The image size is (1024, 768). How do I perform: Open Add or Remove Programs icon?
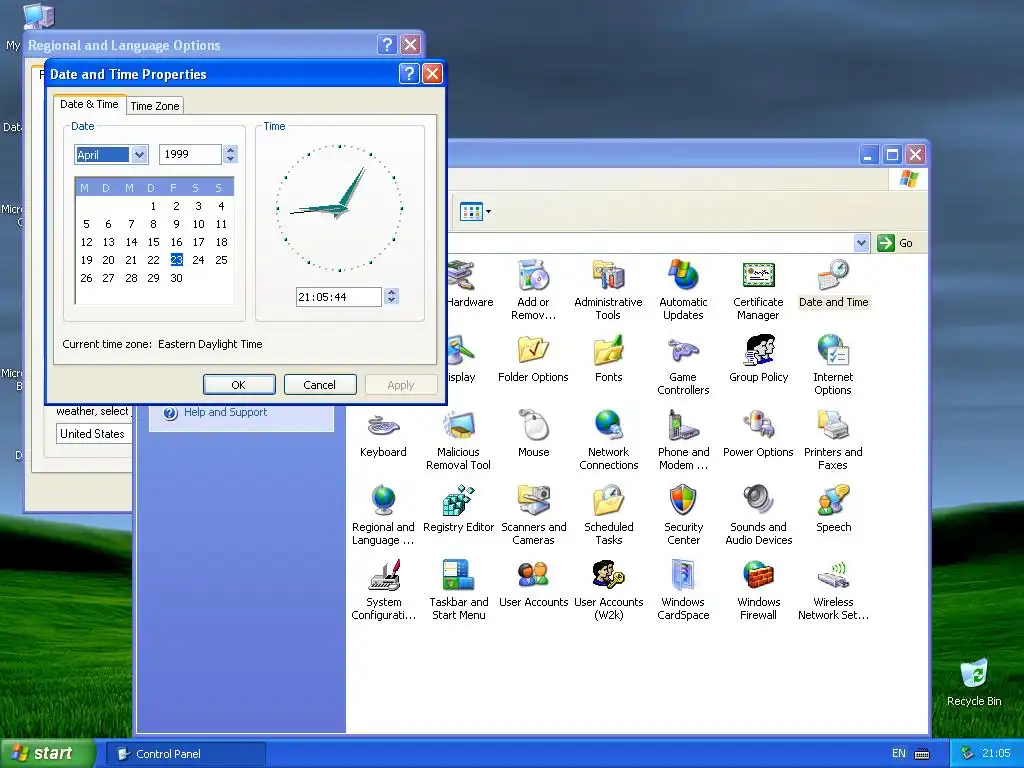coord(534,289)
